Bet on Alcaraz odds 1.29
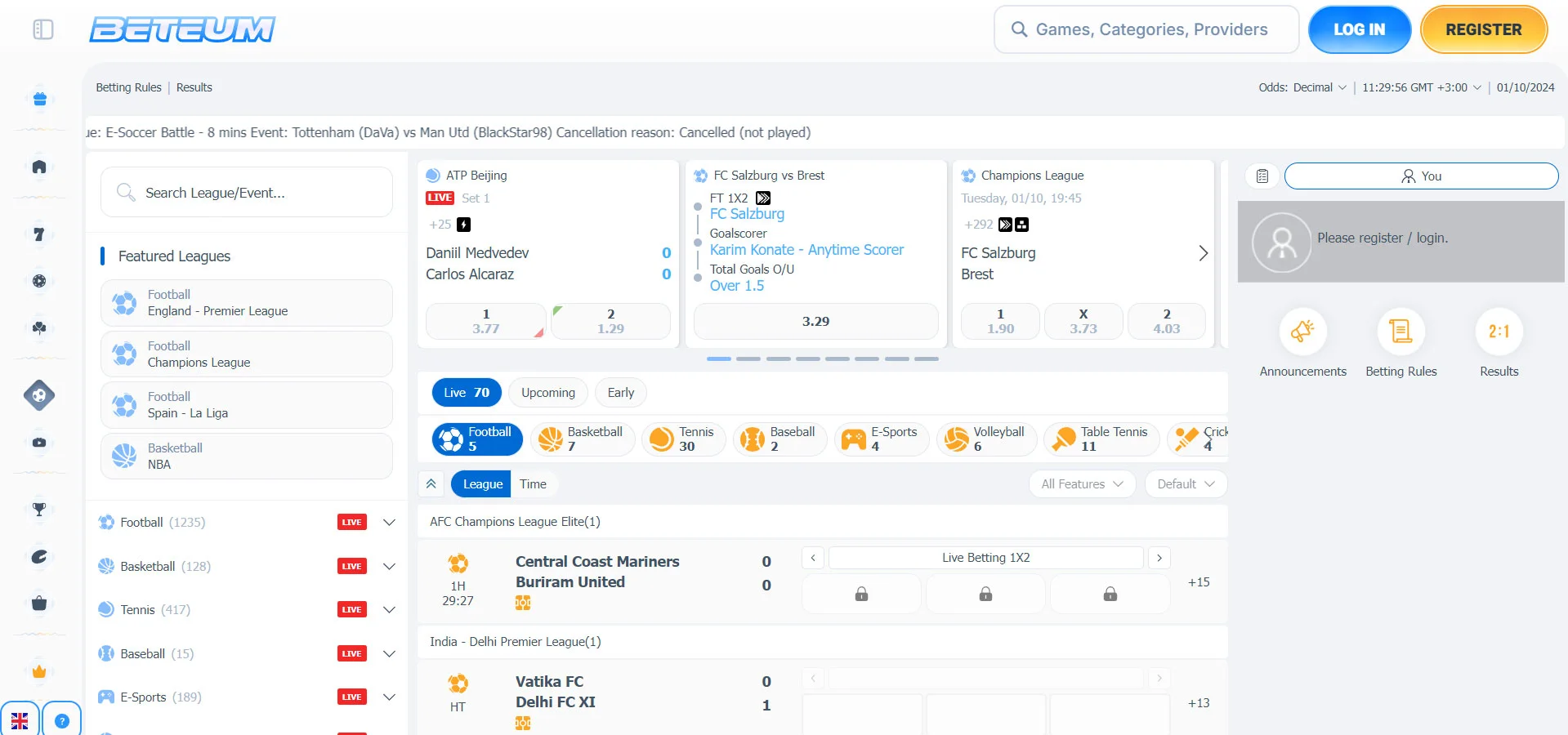This screenshot has height=735, width=1568. [610, 321]
